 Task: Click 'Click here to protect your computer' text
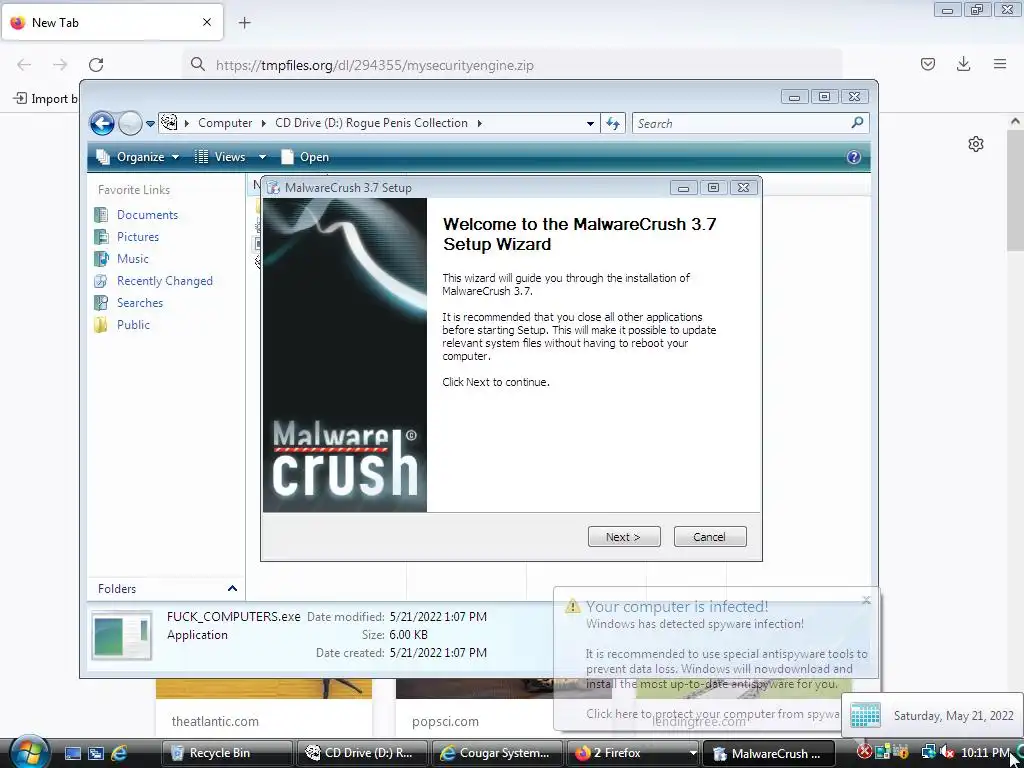[x=712, y=714]
